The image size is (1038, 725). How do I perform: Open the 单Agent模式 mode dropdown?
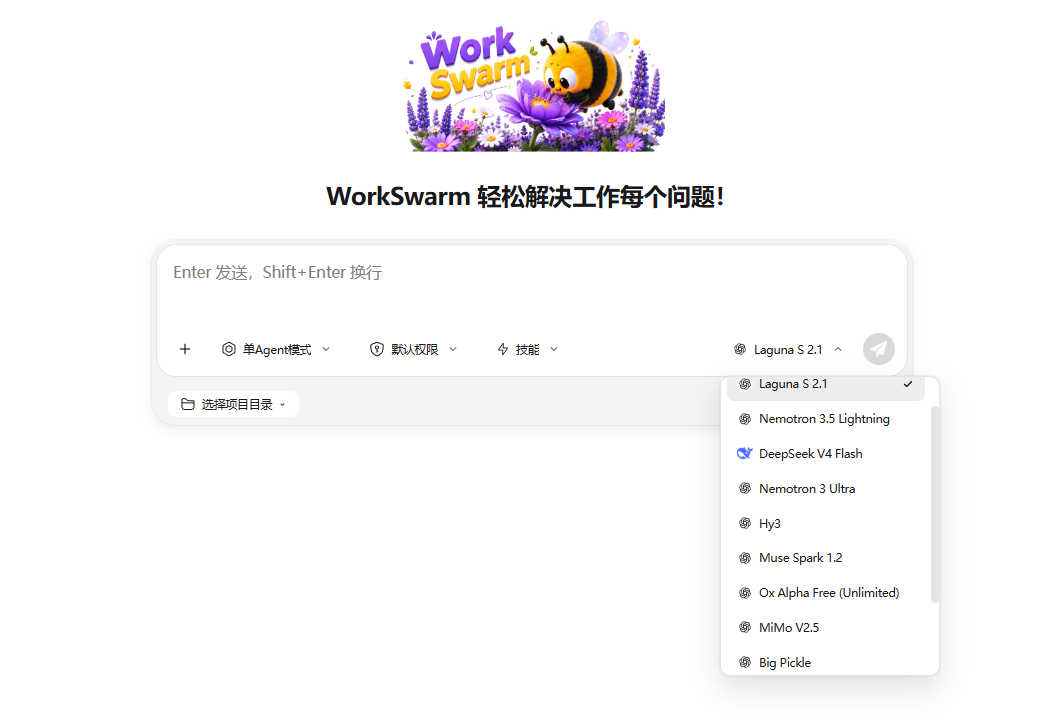pyautogui.click(x=276, y=349)
